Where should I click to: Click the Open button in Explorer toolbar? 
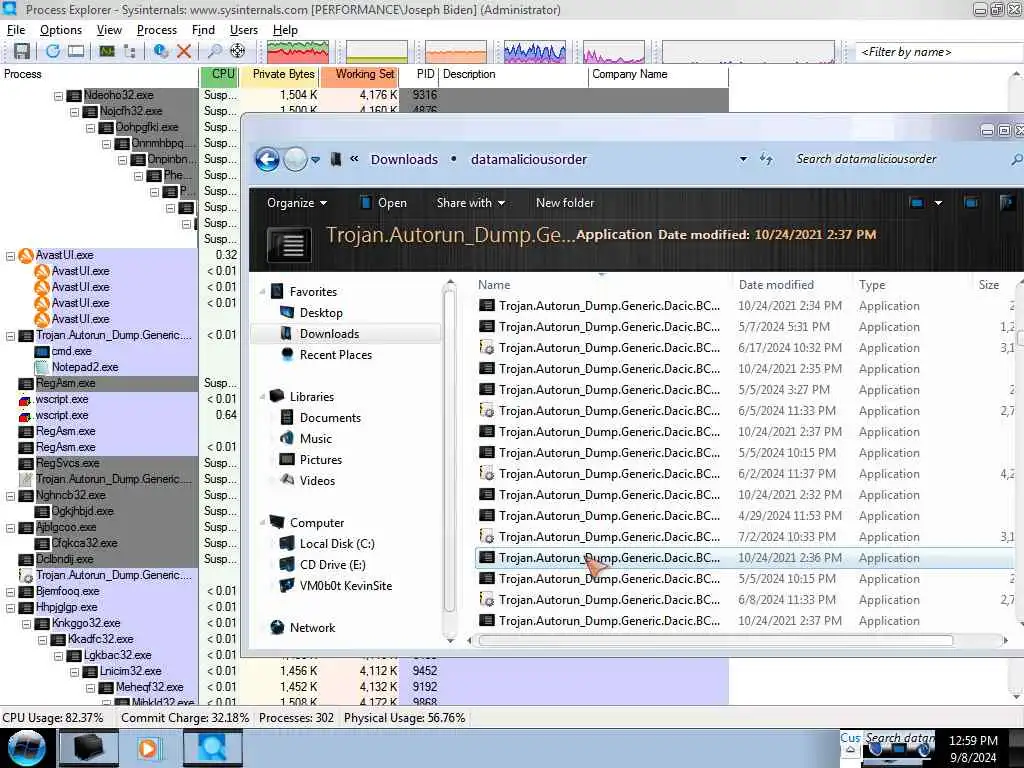click(x=383, y=203)
